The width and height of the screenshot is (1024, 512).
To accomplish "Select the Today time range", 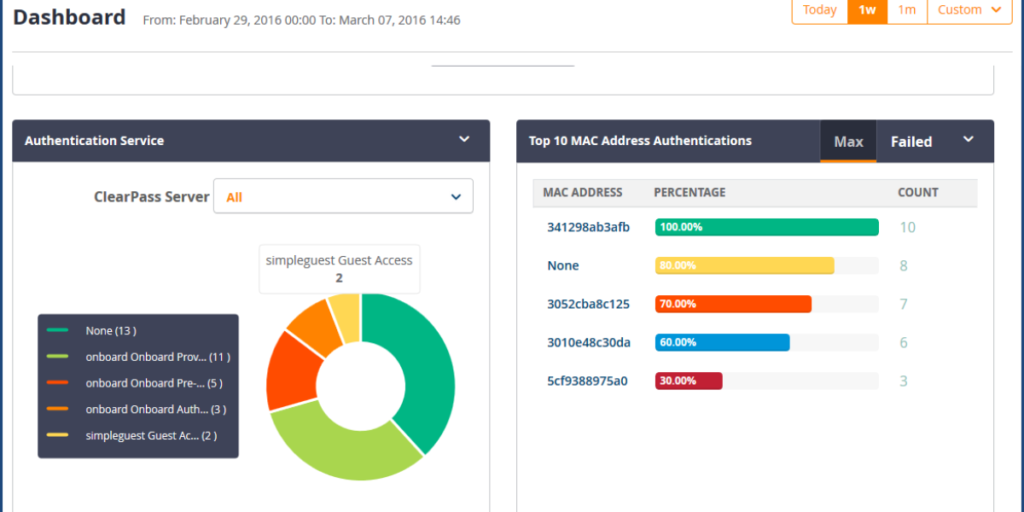I will (820, 10).
